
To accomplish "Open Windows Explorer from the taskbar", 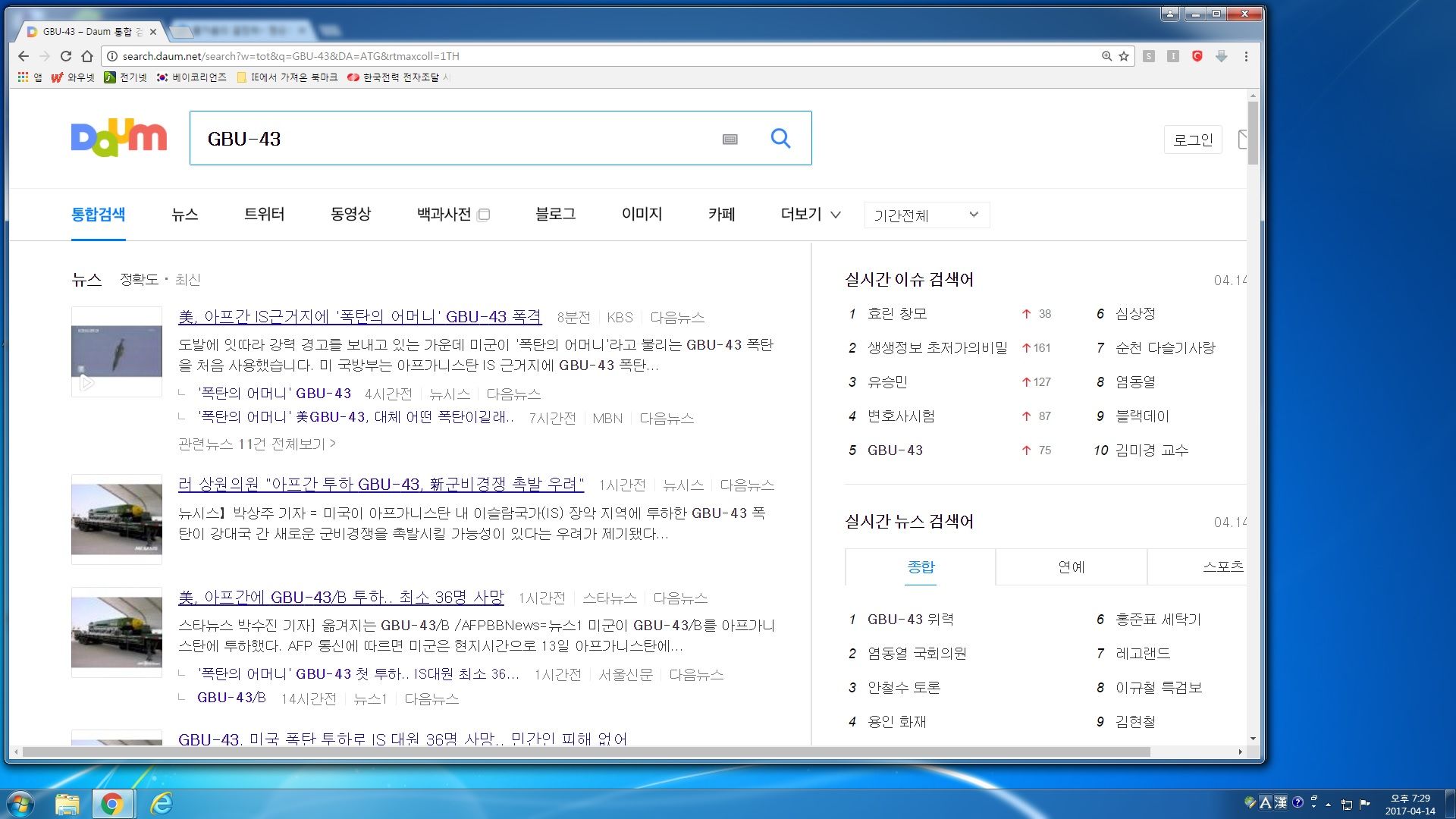I will 67,804.
